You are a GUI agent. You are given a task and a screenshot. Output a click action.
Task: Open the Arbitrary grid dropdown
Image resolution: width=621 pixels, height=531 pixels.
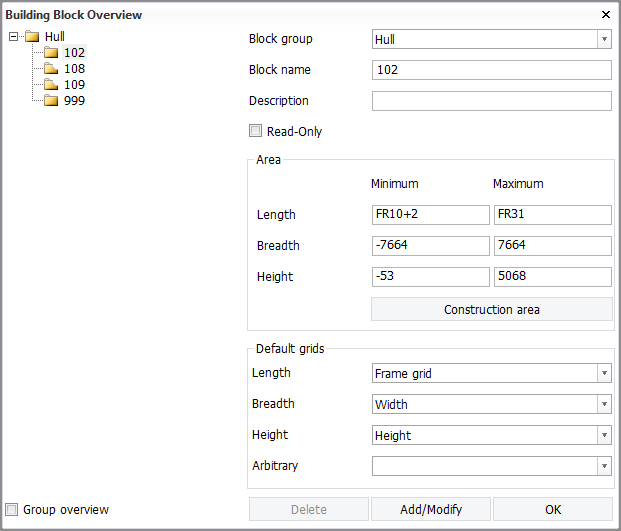pos(604,466)
